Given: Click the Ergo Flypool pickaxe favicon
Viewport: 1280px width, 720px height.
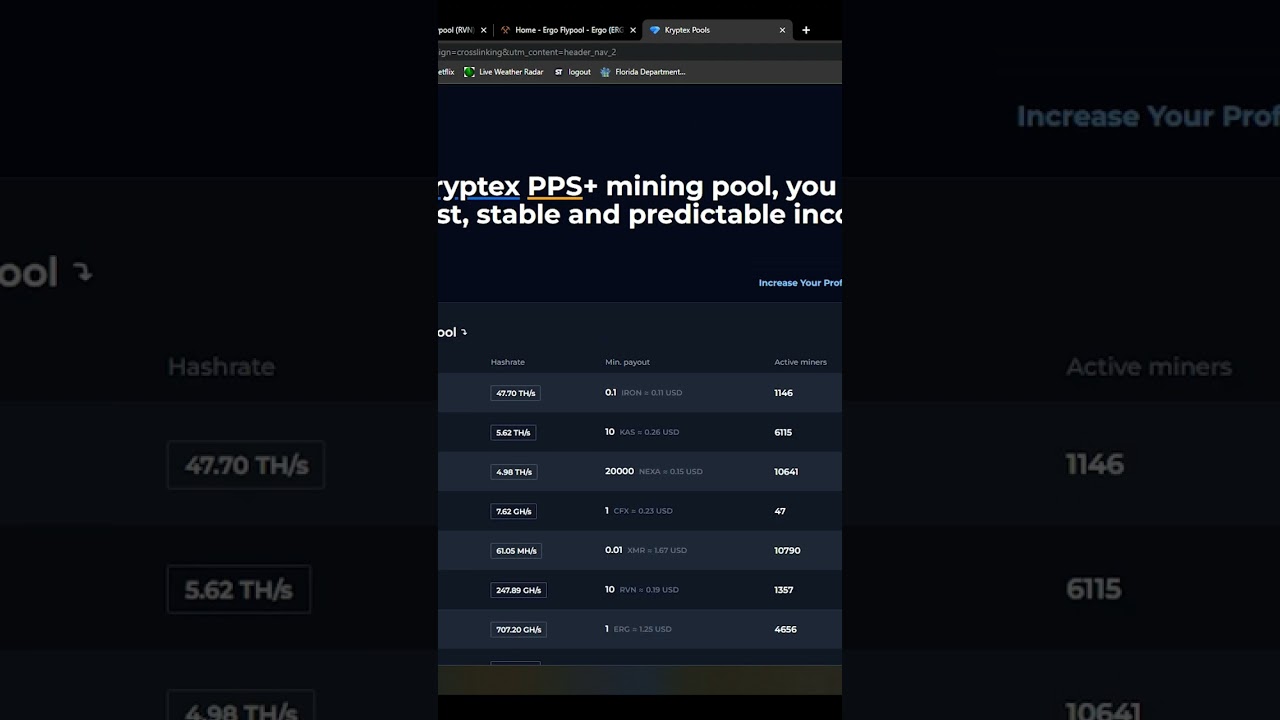Looking at the screenshot, I should pos(505,30).
